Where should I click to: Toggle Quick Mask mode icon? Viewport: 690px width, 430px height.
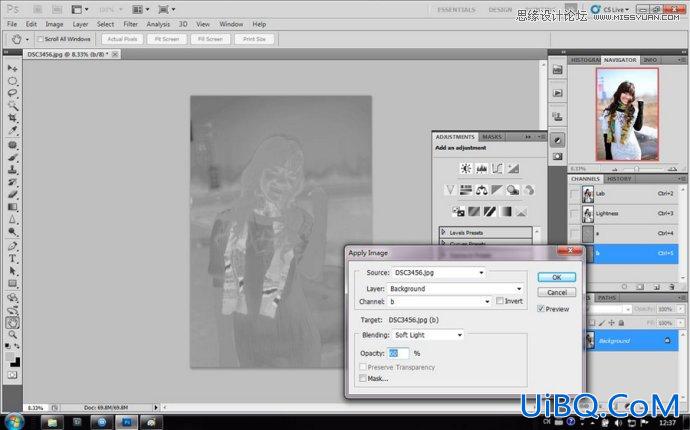(x=12, y=375)
